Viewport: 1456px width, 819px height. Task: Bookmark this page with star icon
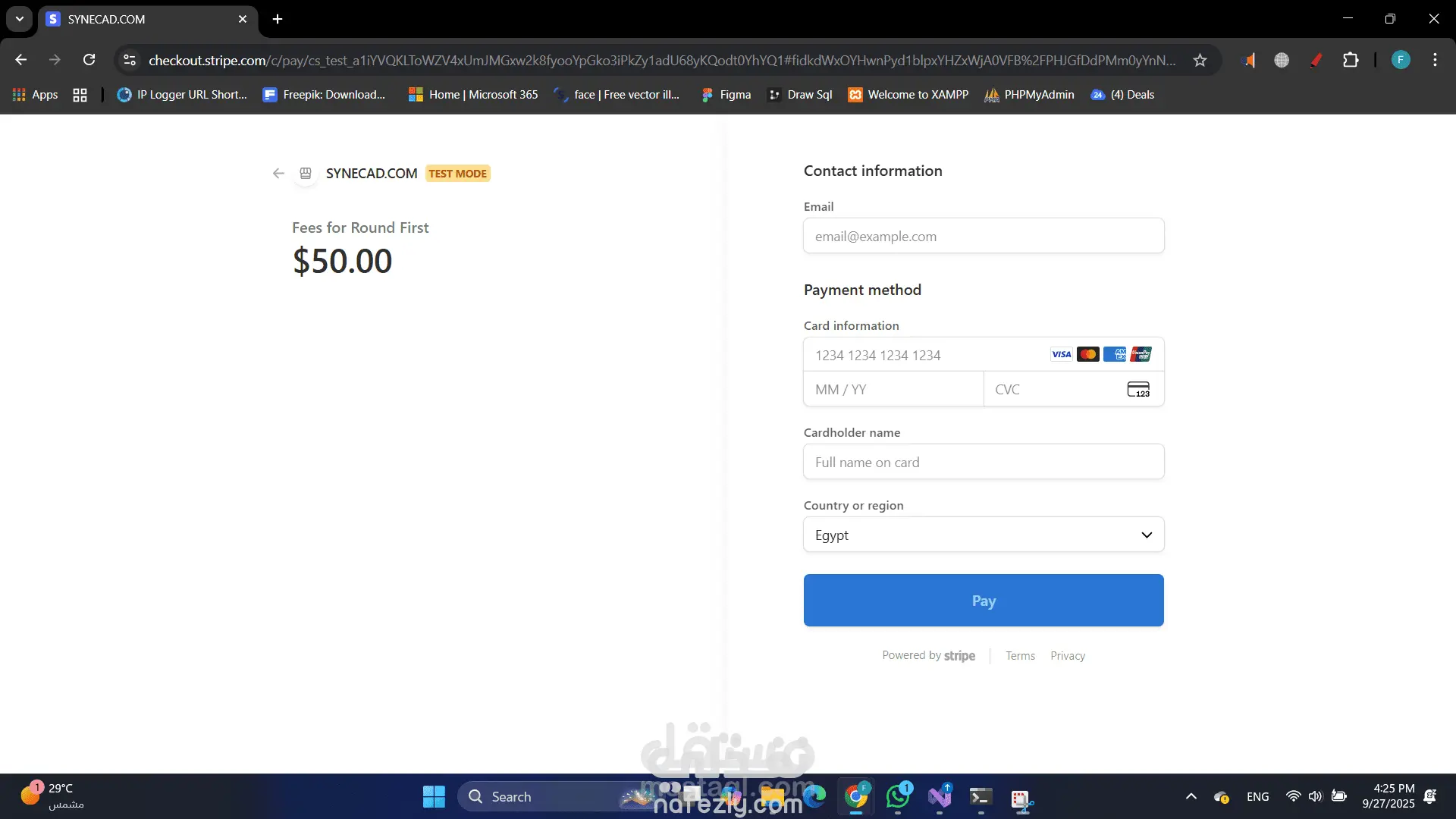coord(1200,61)
